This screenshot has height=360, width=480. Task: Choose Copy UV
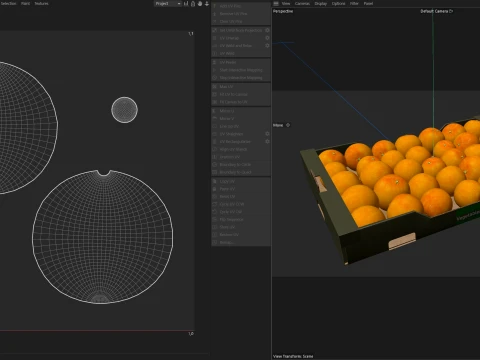[241, 181]
